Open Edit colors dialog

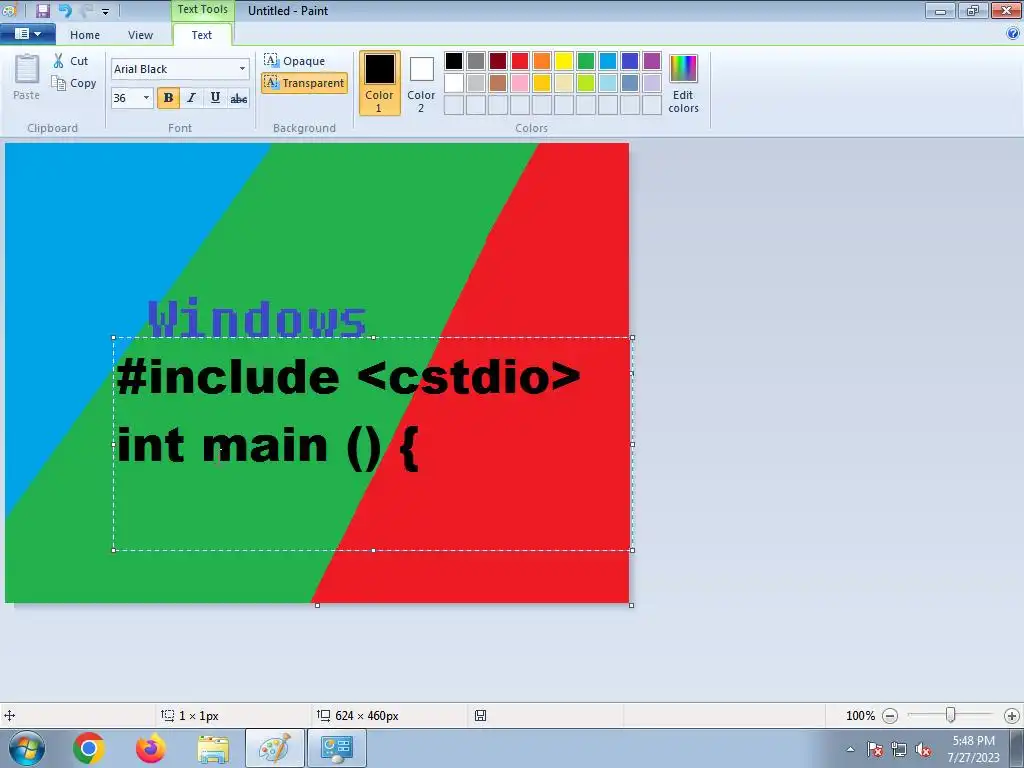pos(683,83)
